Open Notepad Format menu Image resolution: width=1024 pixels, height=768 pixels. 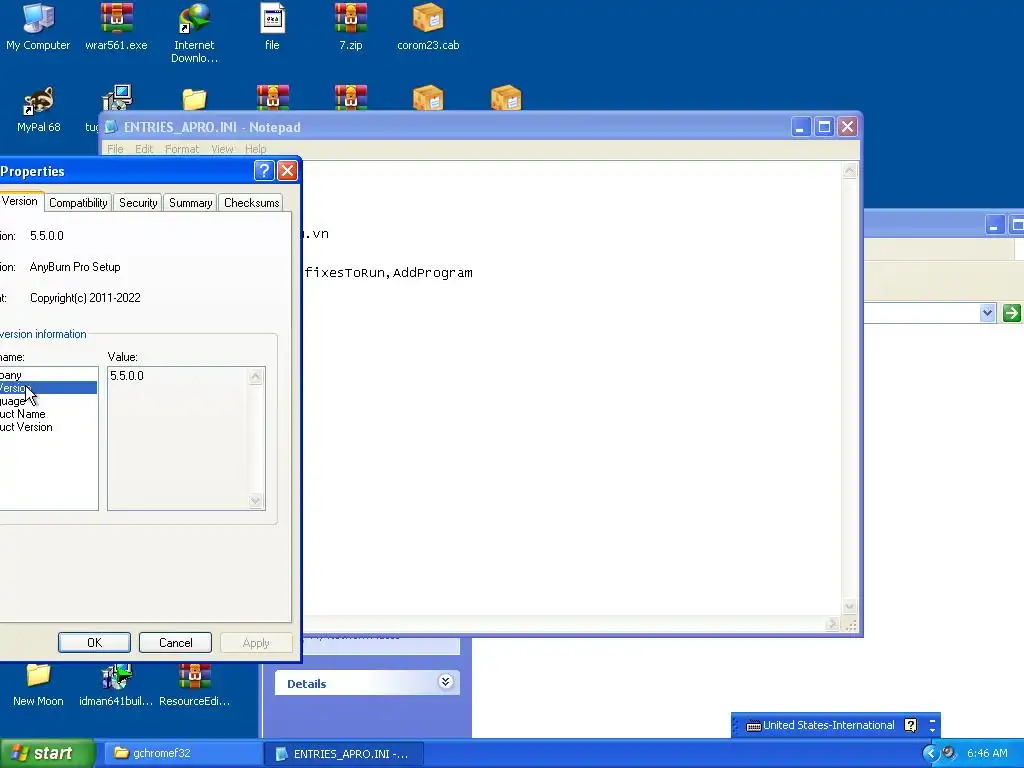182,149
